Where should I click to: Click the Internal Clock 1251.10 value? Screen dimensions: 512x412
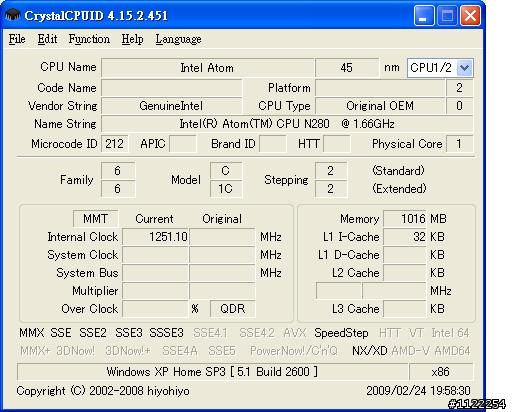click(155, 237)
